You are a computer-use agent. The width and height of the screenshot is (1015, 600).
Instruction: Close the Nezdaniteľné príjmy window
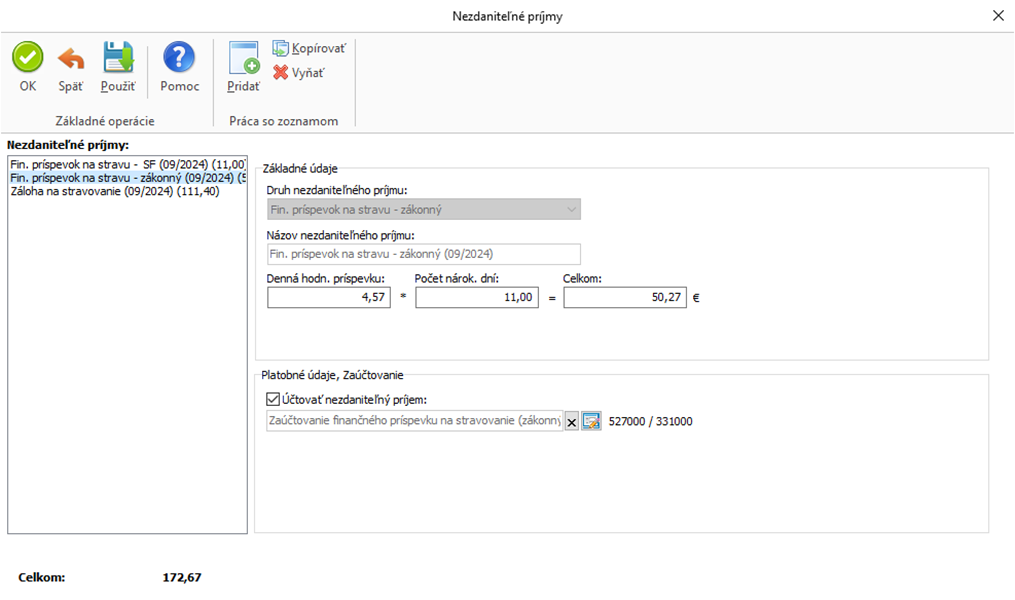click(997, 16)
